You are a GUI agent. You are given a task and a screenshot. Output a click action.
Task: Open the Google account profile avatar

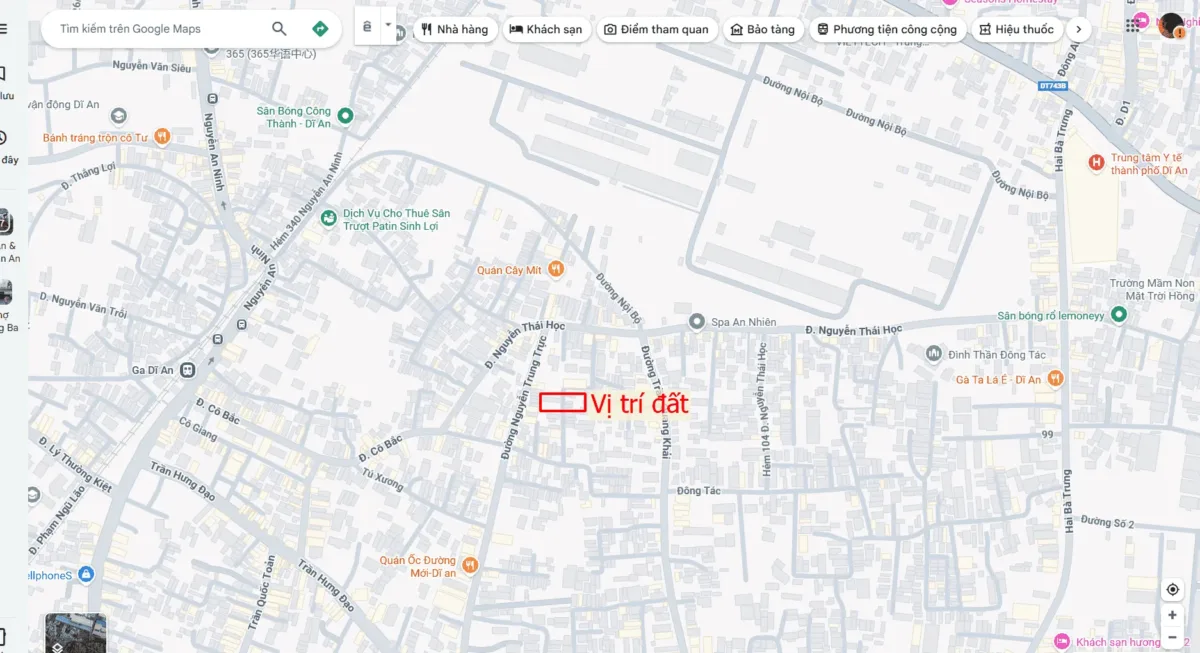(1172, 26)
